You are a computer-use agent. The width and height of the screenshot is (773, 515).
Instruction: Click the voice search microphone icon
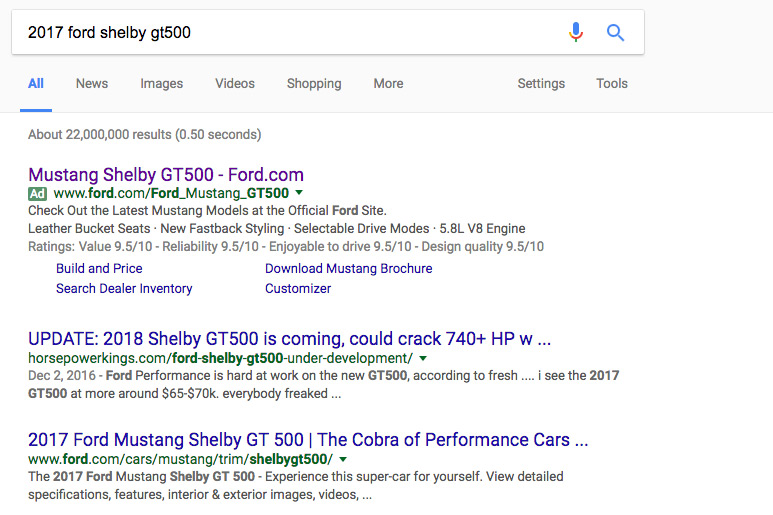click(575, 33)
